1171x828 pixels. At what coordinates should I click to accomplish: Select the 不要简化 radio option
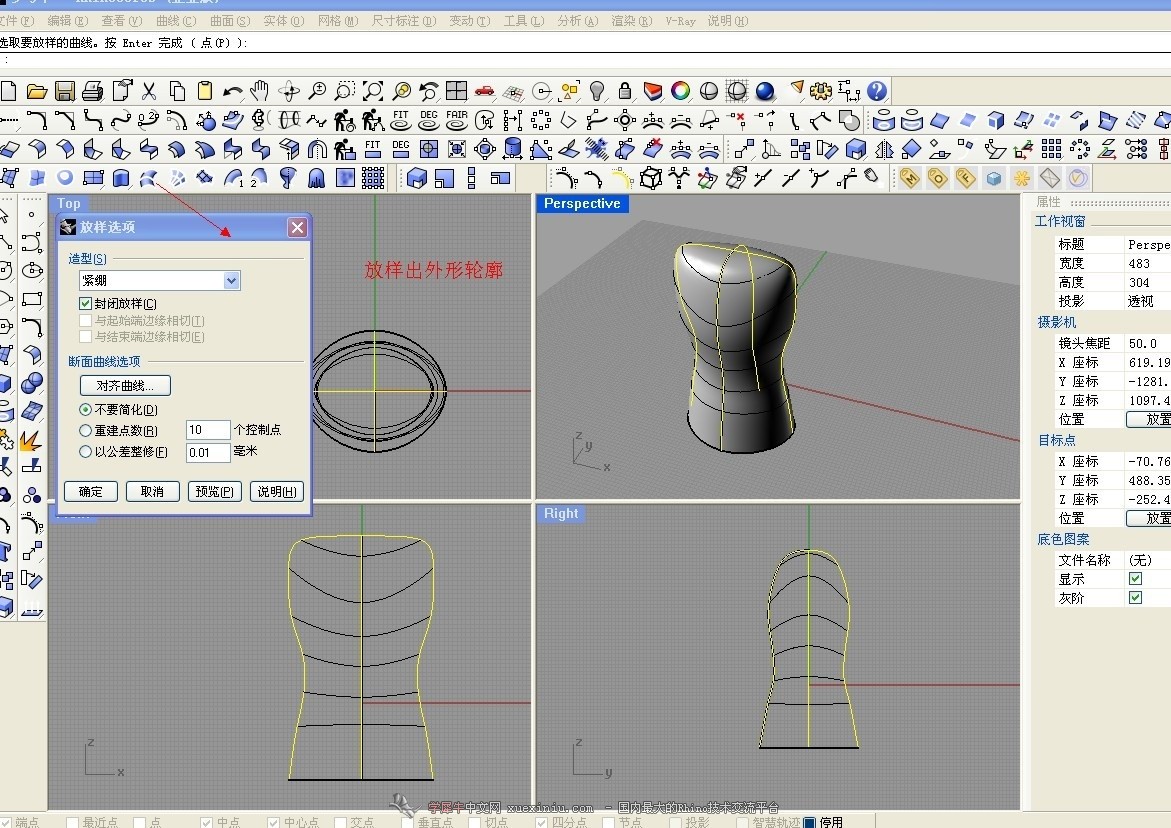pyautogui.click(x=85, y=410)
